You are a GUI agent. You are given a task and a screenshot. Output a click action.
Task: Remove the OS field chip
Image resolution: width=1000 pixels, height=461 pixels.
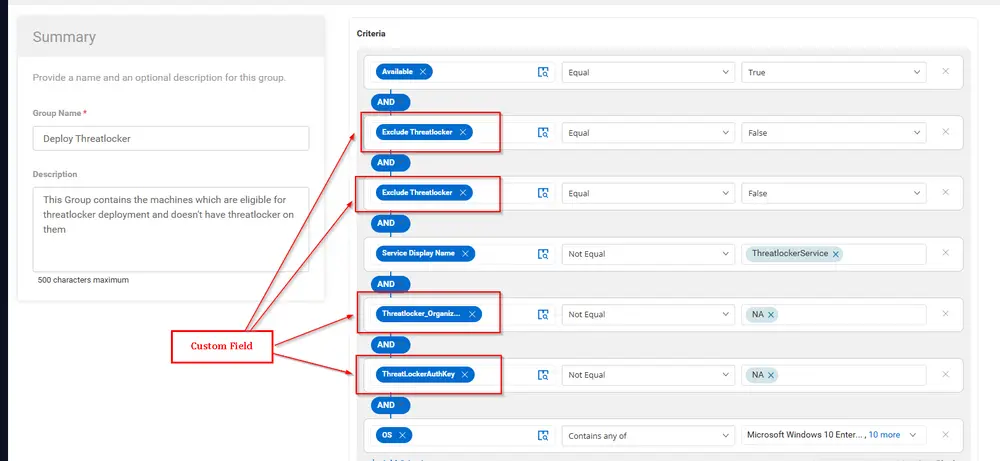tap(402, 435)
